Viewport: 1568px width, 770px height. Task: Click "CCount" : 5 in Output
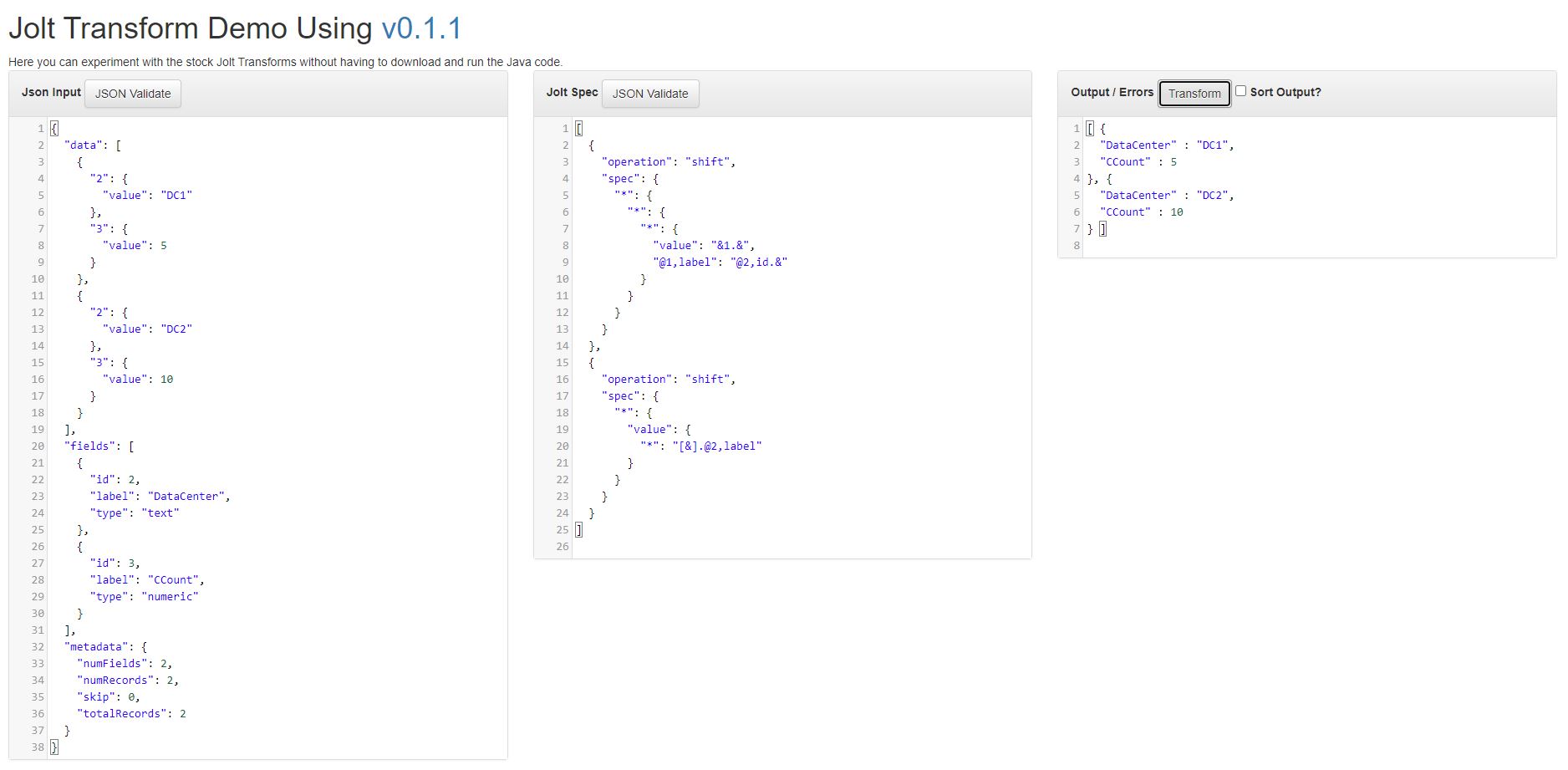(x=1138, y=161)
